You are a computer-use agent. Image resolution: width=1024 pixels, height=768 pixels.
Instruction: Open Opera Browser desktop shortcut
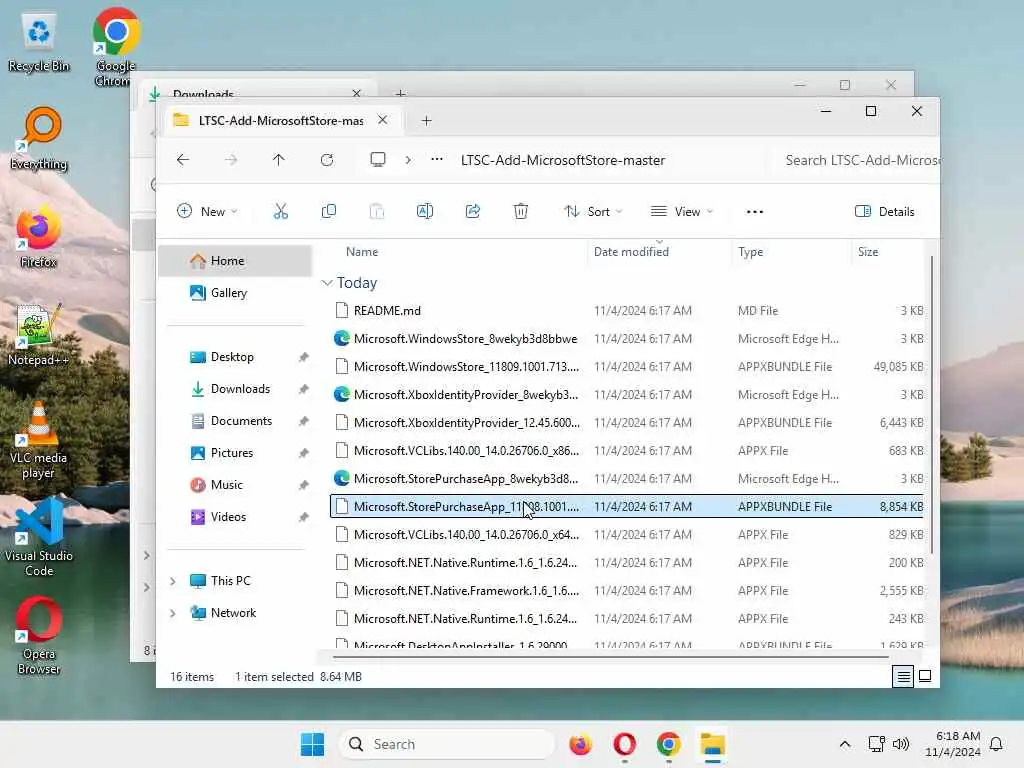(x=39, y=635)
